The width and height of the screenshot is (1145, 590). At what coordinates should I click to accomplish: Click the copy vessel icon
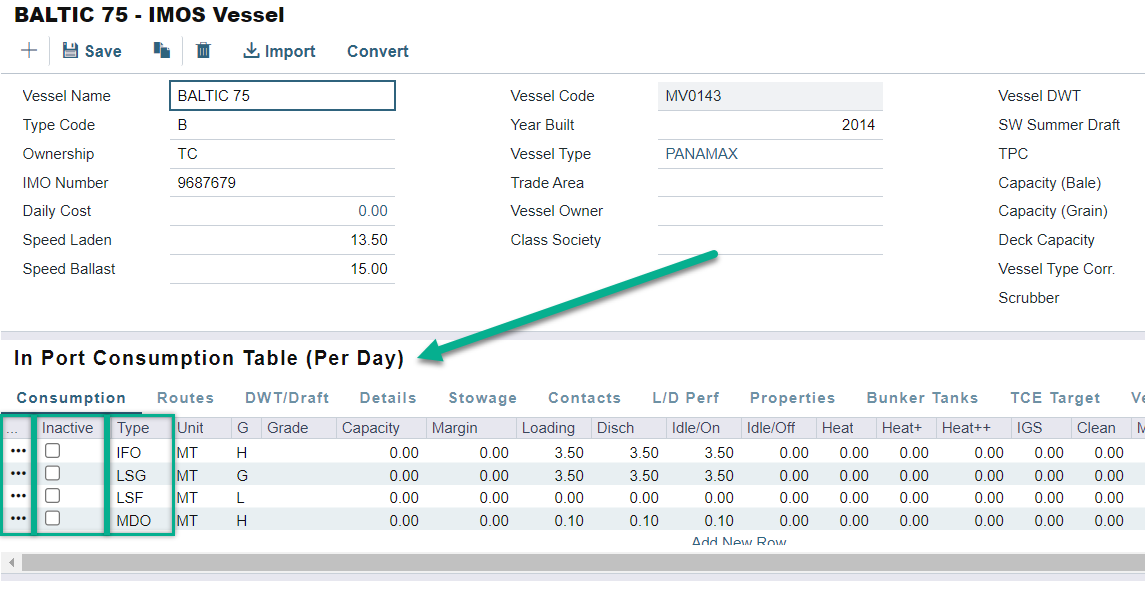(x=161, y=51)
